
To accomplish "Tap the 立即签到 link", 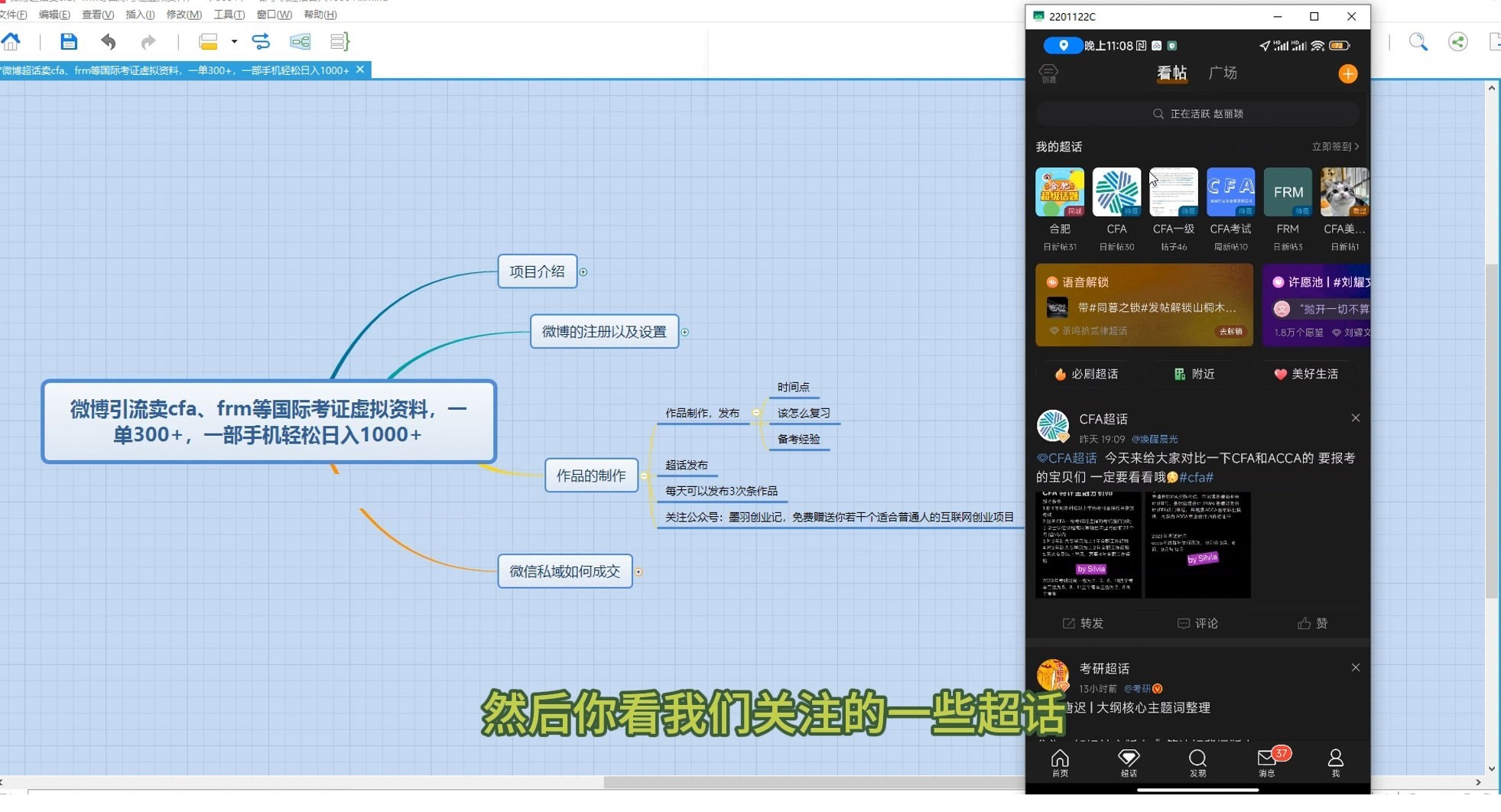I will click(1335, 146).
